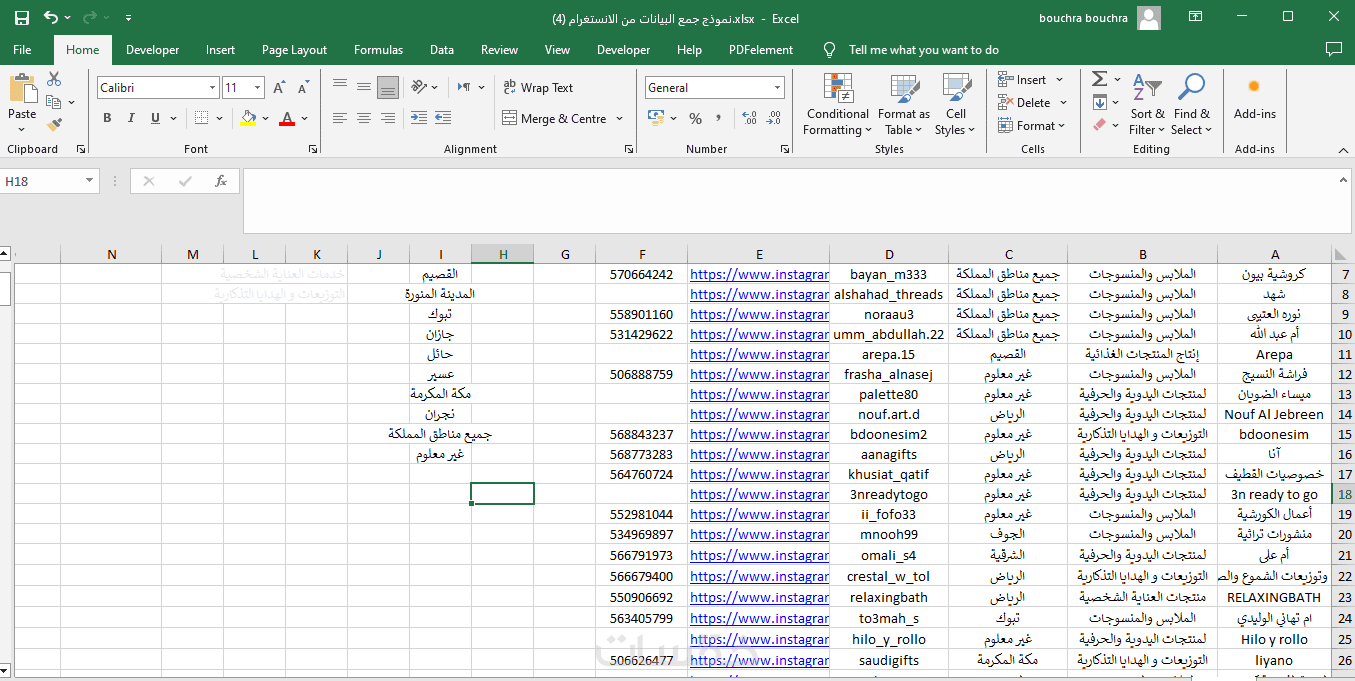This screenshot has height=681, width=1355.
Task: Click Increase Decimal icon
Action: pyautogui.click(x=749, y=118)
